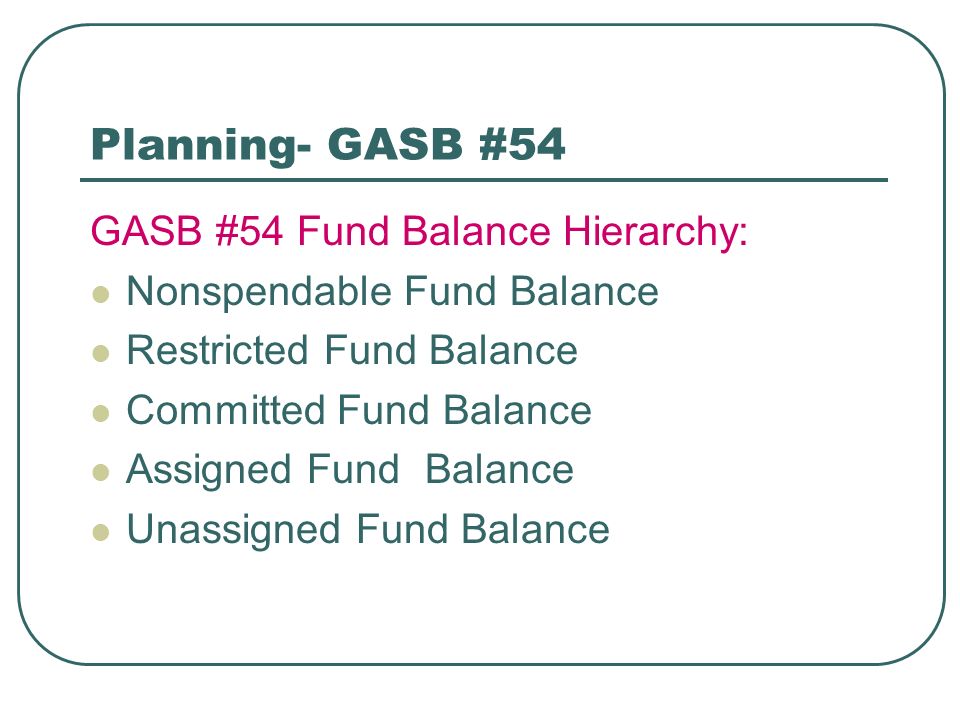The image size is (960, 720).
Task: Click the Committed Fund Balance text
Action: click(x=359, y=410)
